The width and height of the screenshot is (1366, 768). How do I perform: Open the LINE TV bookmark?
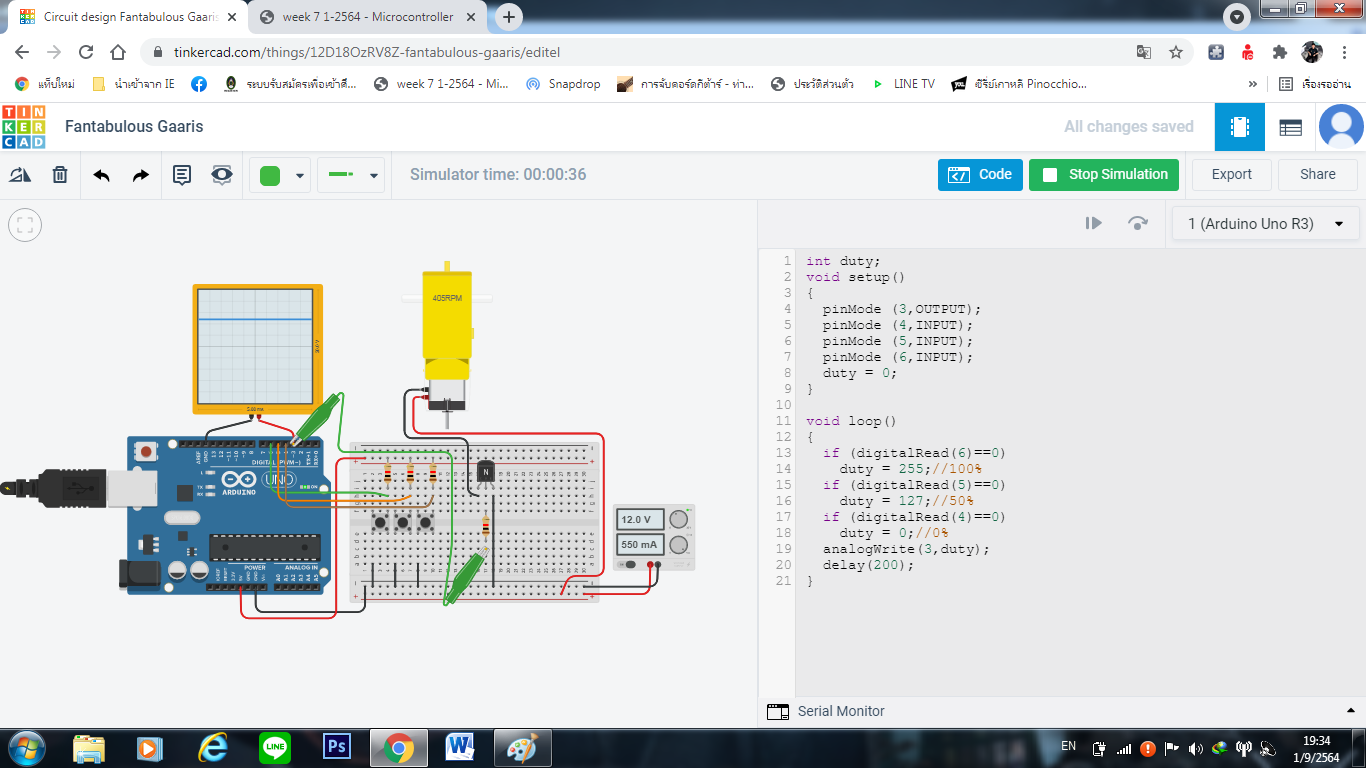pyautogui.click(x=903, y=84)
